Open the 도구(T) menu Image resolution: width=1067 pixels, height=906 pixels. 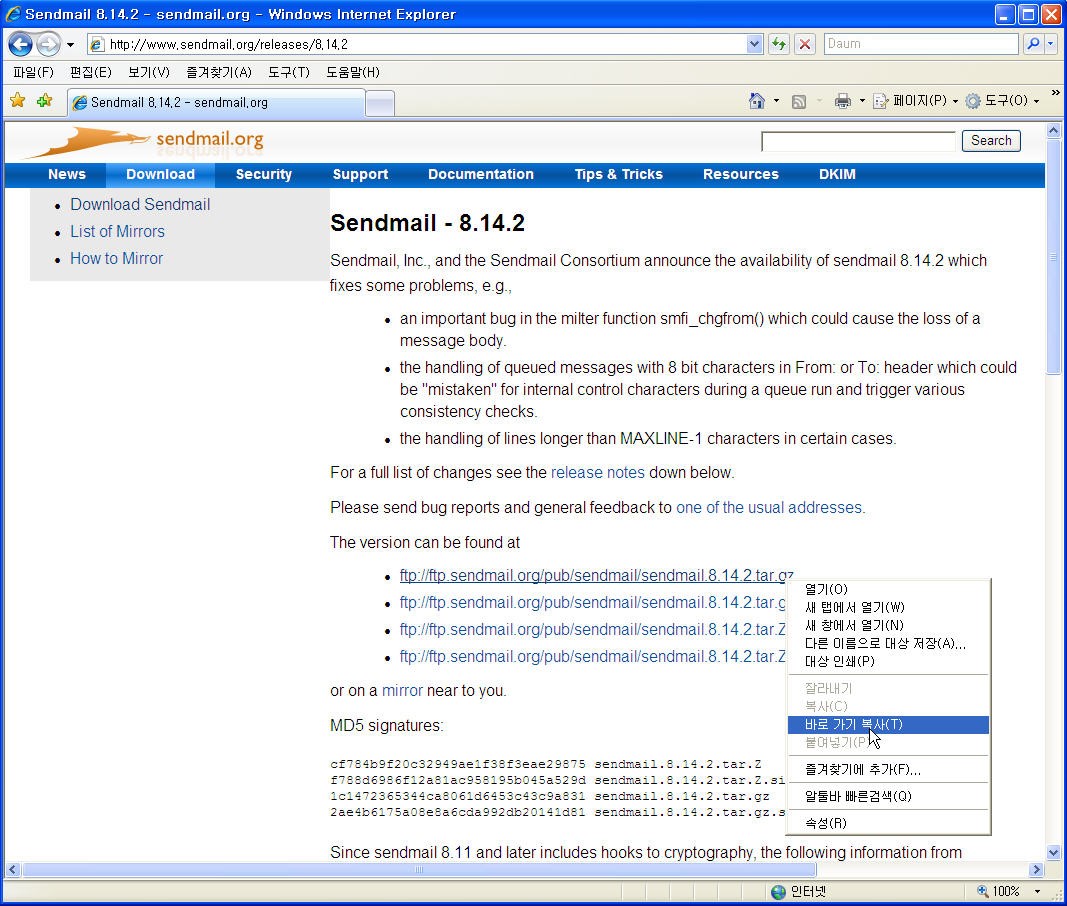tap(289, 72)
